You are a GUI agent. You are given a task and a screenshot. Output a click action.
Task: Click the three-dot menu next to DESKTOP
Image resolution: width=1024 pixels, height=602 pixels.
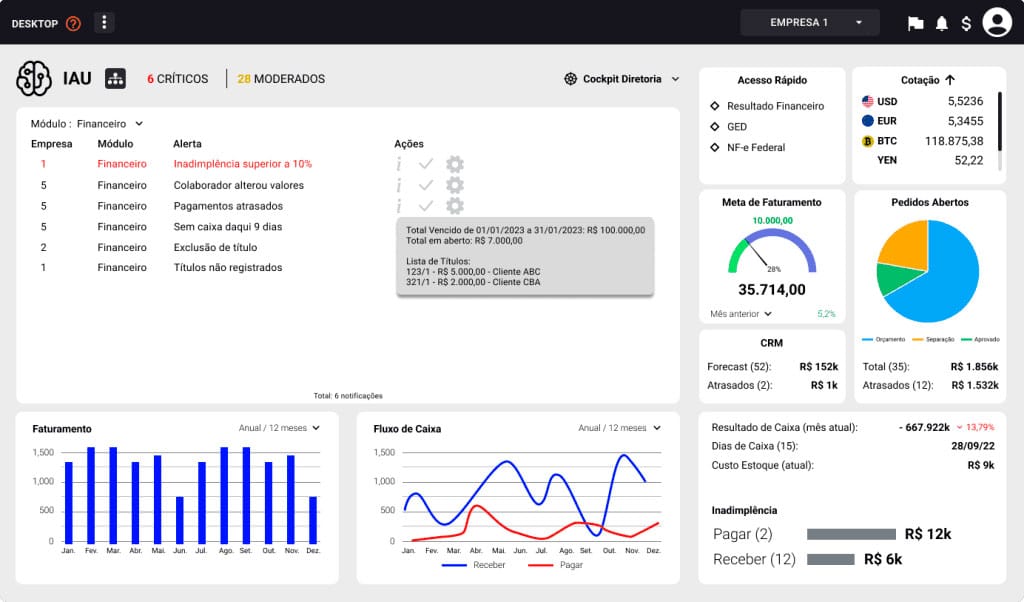[104, 21]
